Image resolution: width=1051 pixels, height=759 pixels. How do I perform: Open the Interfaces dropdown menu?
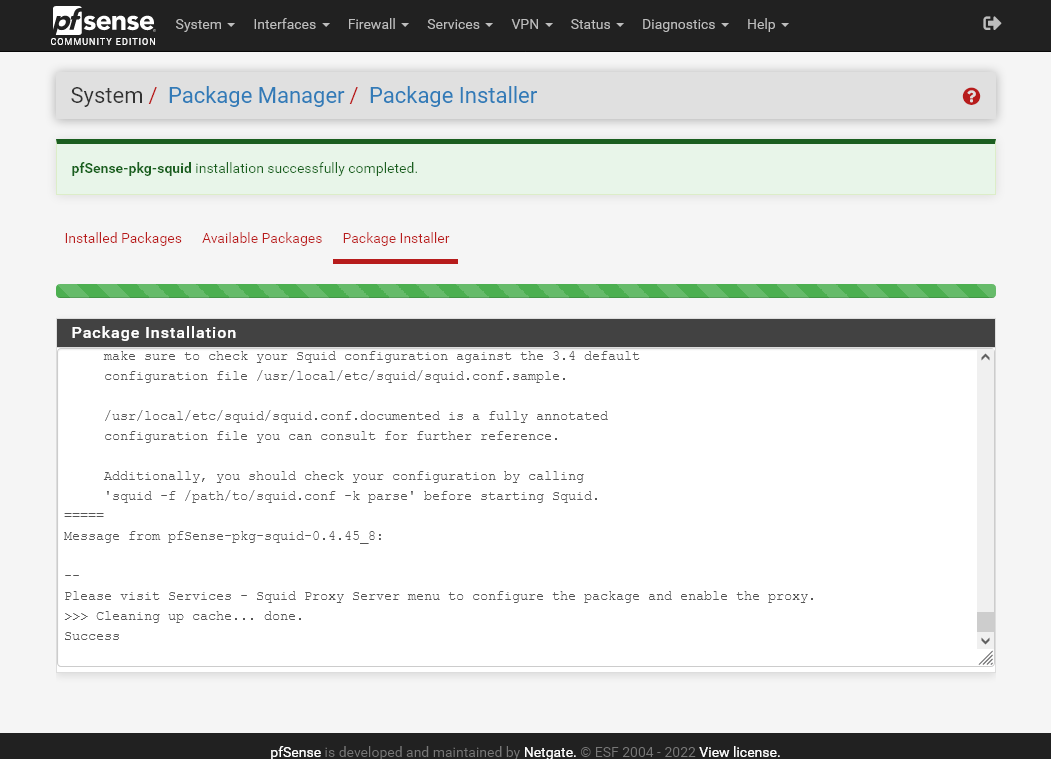(291, 24)
